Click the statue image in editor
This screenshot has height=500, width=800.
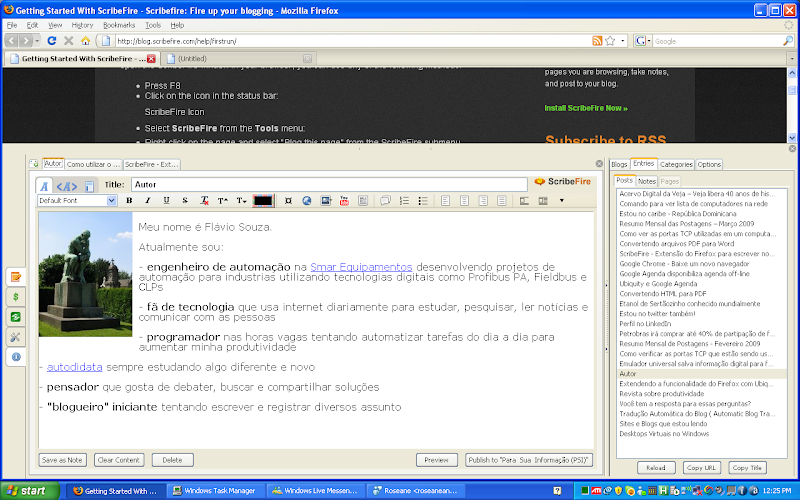(85, 274)
